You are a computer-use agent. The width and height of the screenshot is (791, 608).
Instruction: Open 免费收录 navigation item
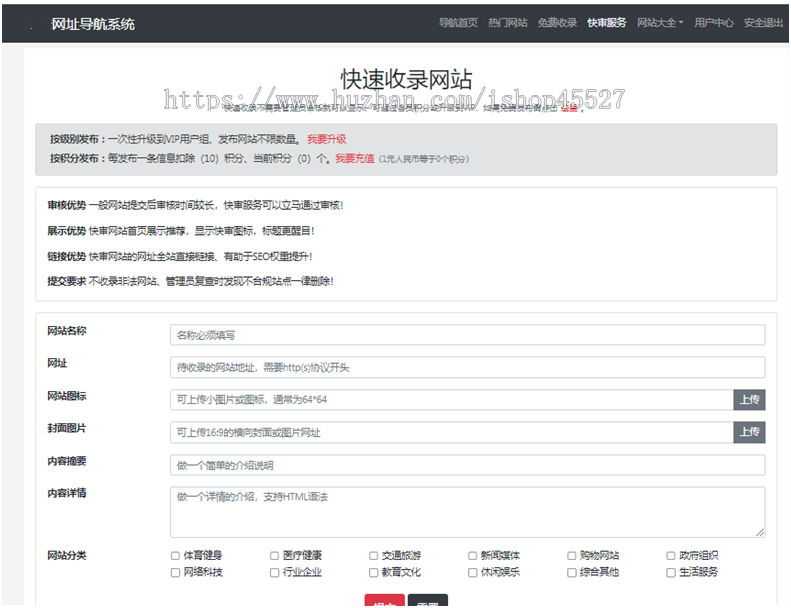click(x=557, y=23)
